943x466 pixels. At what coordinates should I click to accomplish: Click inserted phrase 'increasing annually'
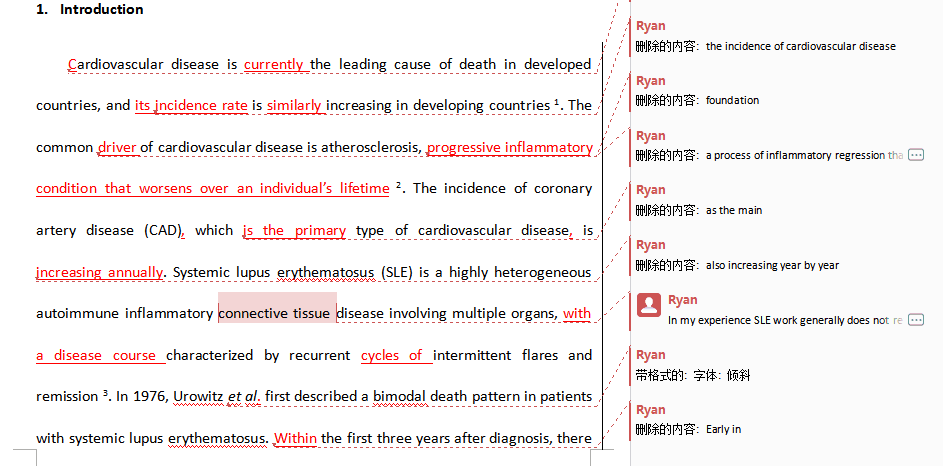pos(99,273)
